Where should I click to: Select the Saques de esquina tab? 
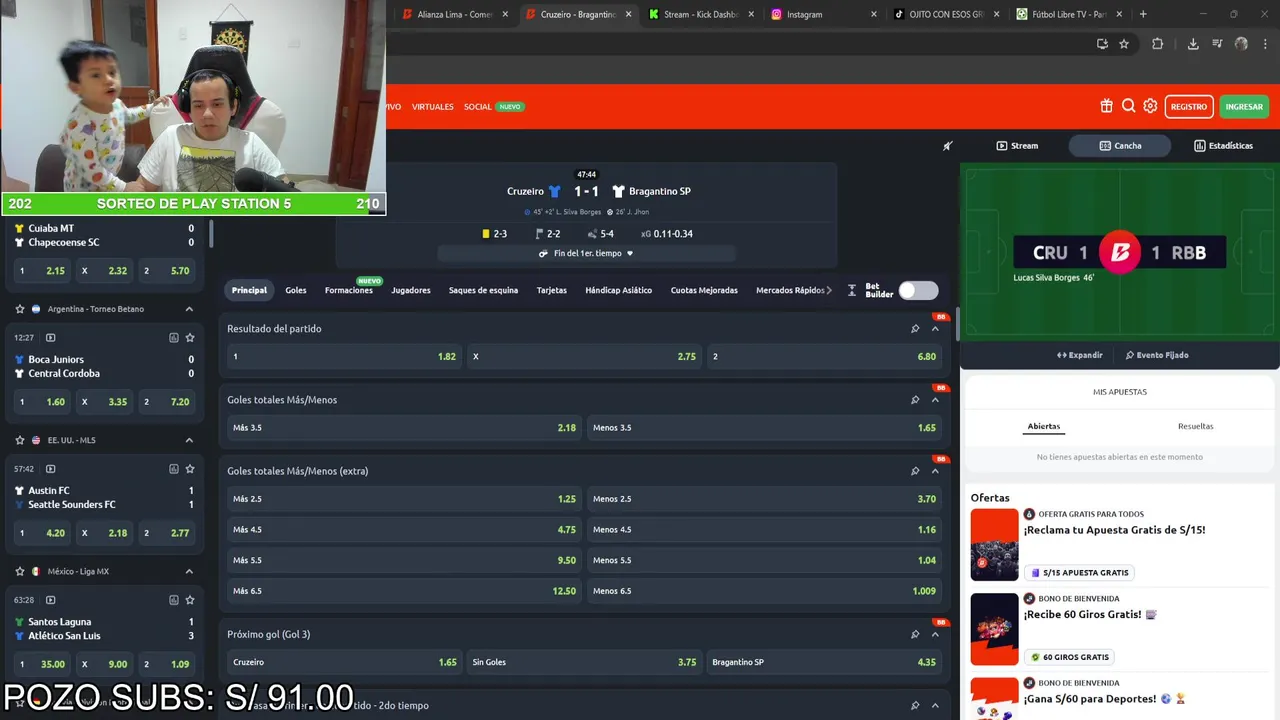(483, 290)
